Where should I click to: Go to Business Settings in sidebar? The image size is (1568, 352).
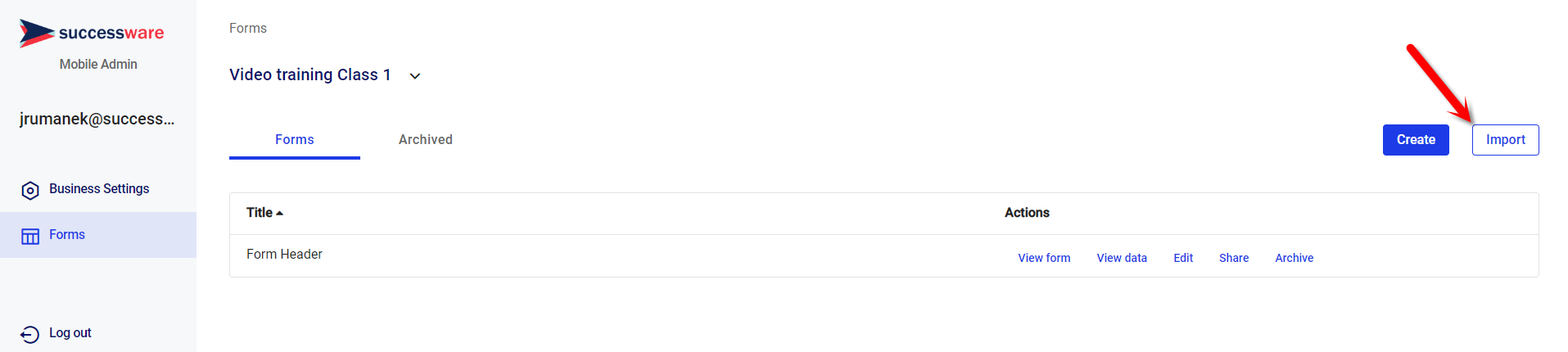click(98, 189)
